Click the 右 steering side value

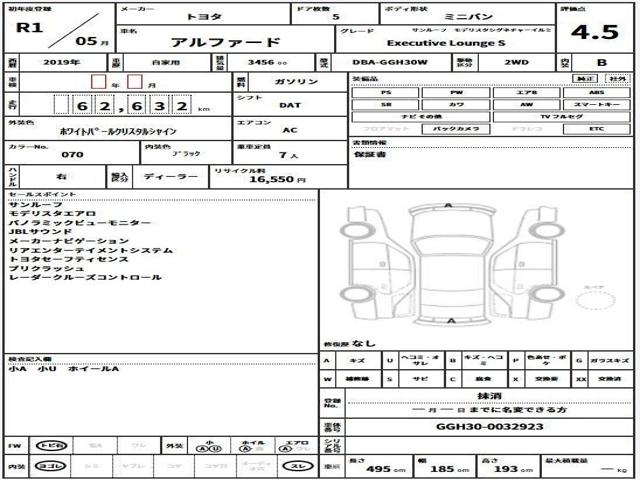61,177
